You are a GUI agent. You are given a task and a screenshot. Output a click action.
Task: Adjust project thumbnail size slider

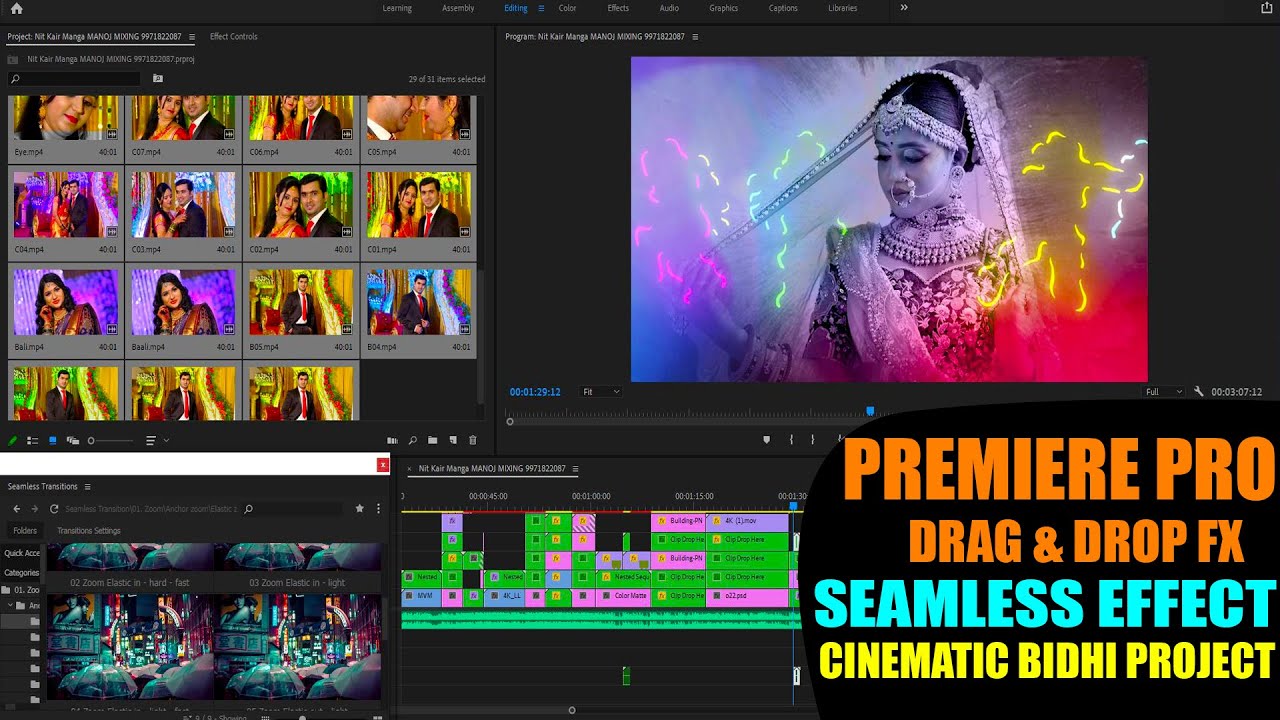click(x=110, y=440)
